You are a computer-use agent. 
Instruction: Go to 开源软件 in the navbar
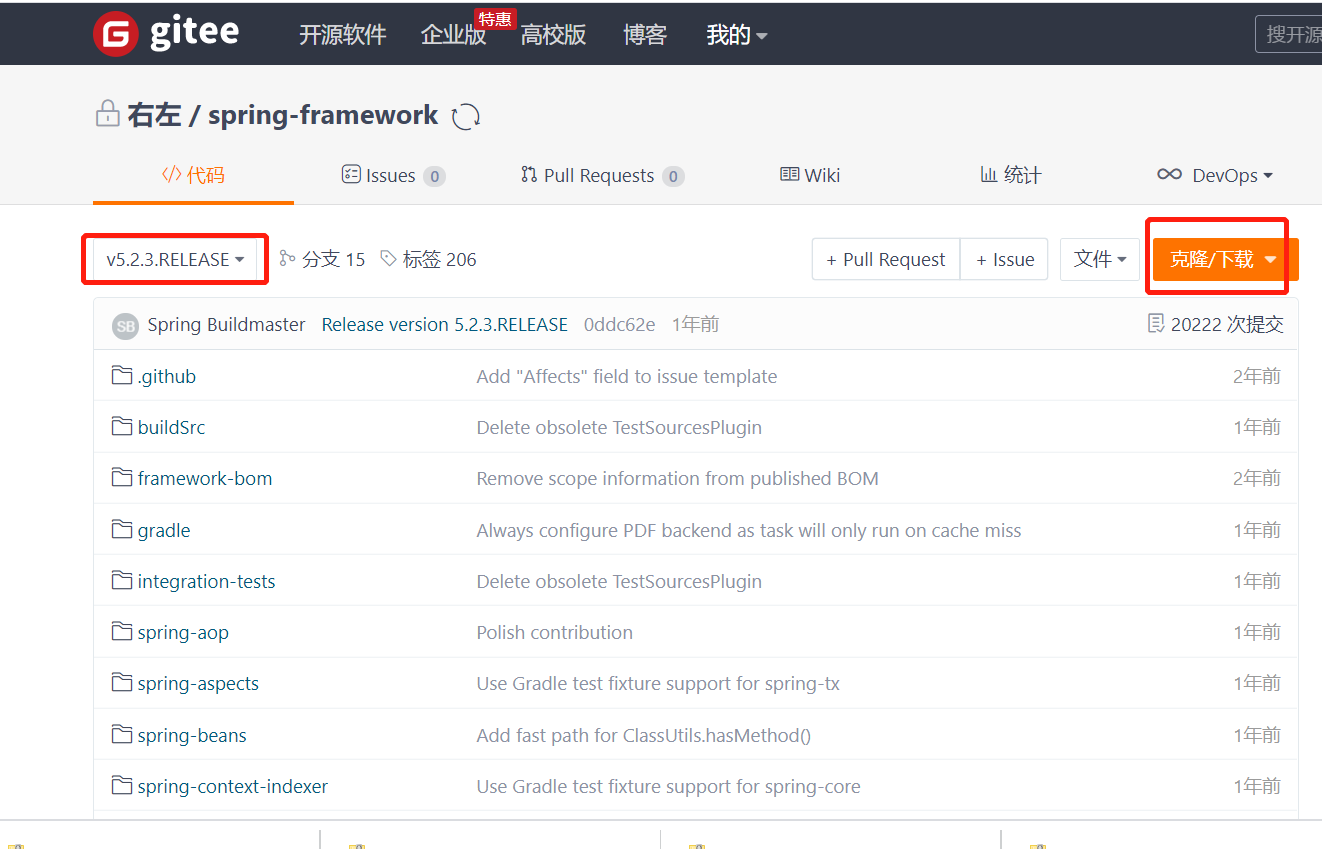click(x=343, y=35)
